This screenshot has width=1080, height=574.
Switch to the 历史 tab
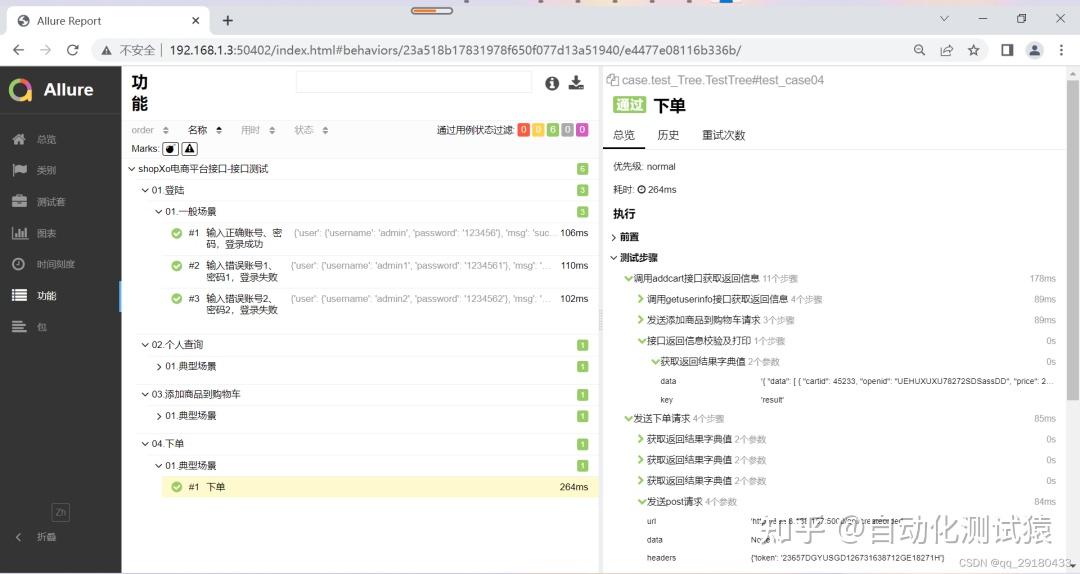(x=668, y=135)
